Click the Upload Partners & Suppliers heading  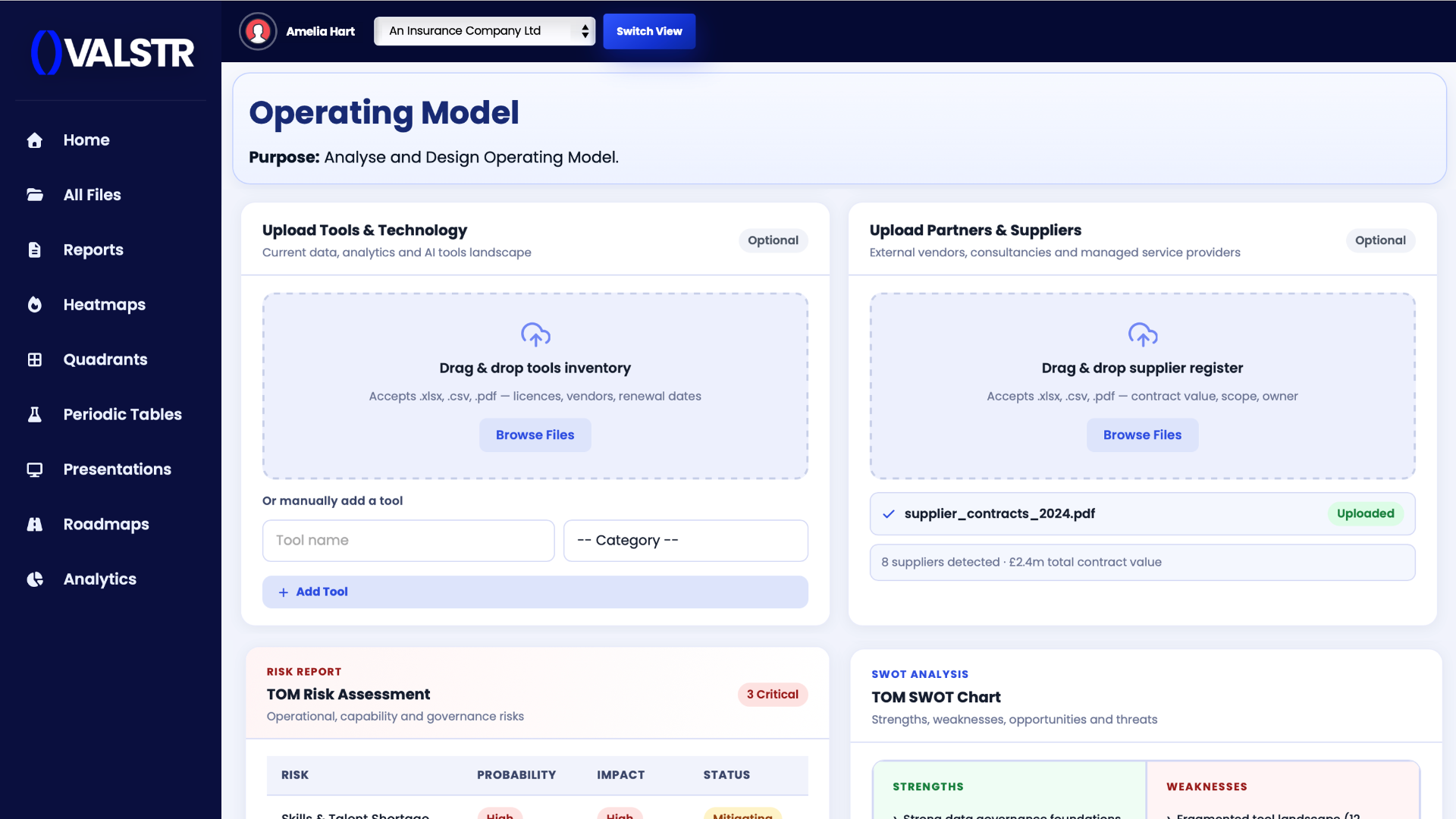(976, 231)
